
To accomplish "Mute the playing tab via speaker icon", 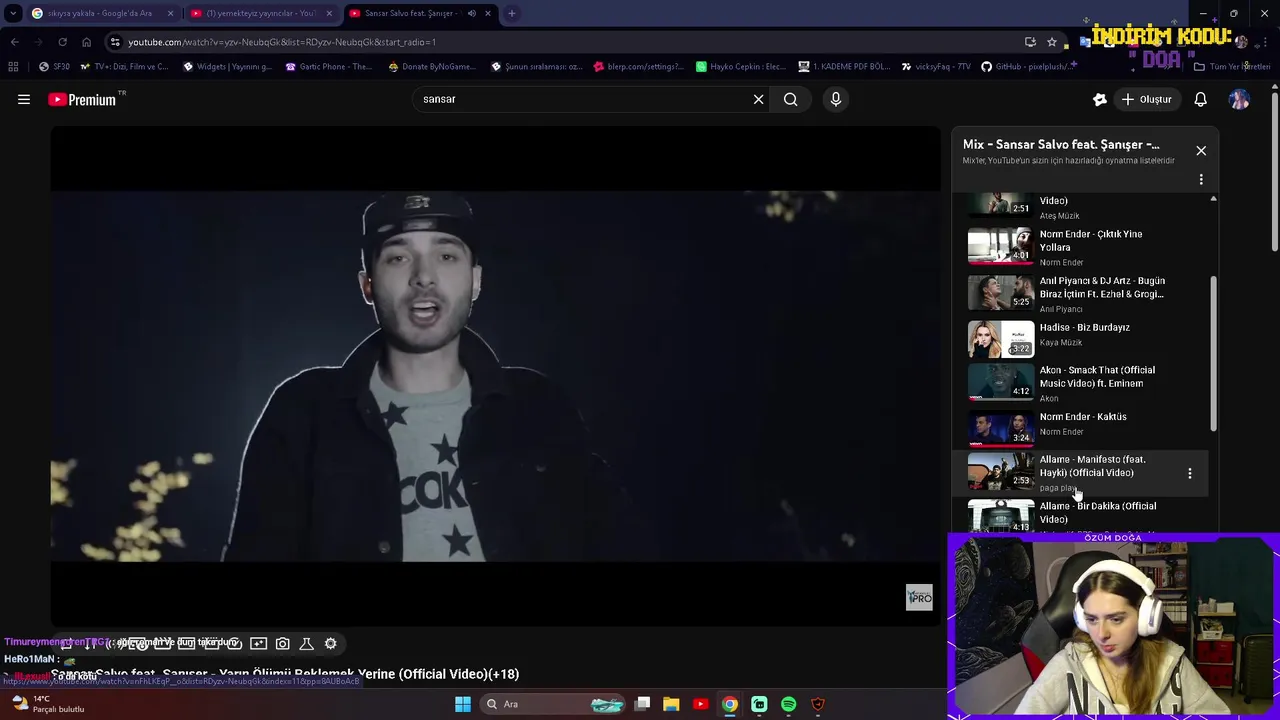I will tap(471, 13).
